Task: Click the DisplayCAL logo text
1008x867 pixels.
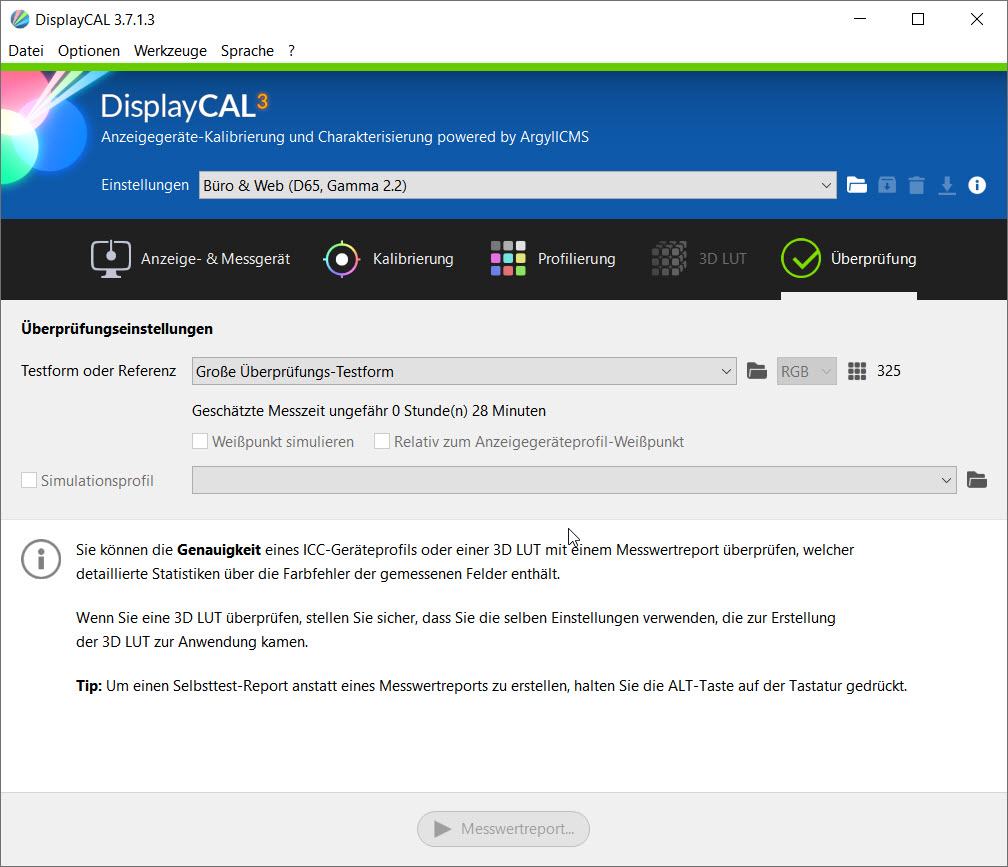Action: (184, 106)
